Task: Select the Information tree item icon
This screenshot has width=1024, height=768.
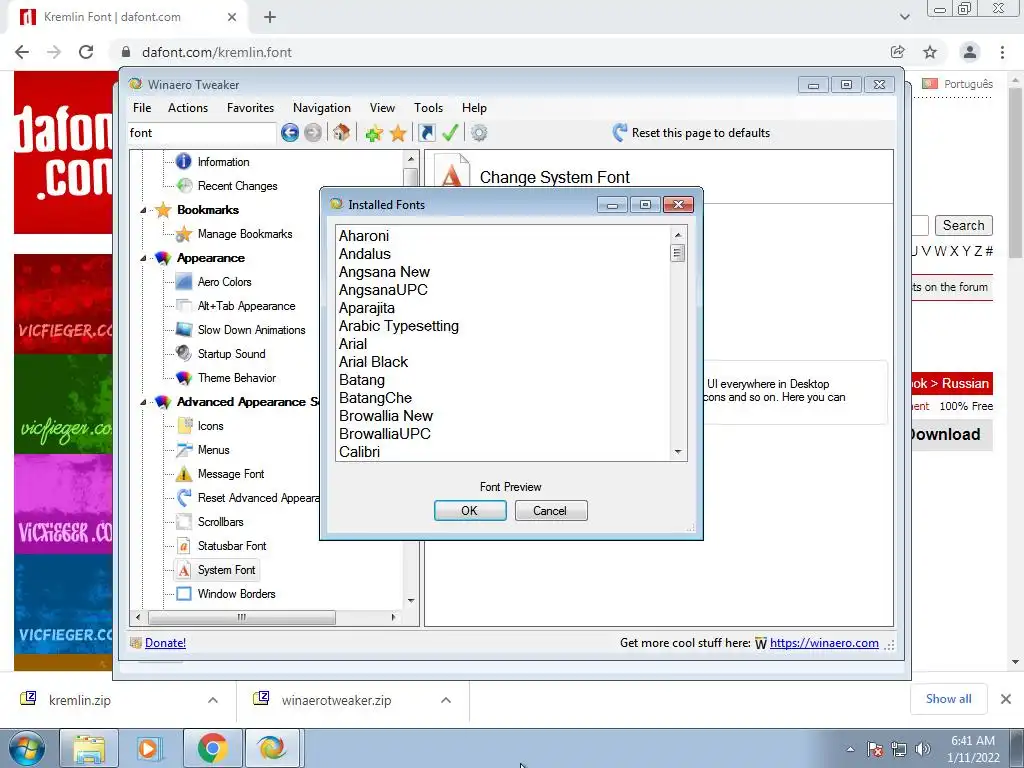Action: (184, 161)
